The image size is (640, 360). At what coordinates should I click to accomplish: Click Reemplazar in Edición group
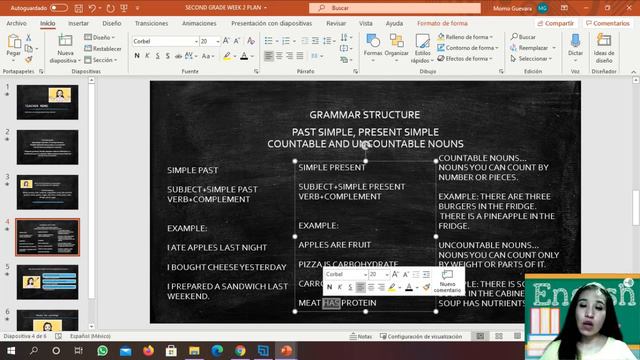[529, 48]
